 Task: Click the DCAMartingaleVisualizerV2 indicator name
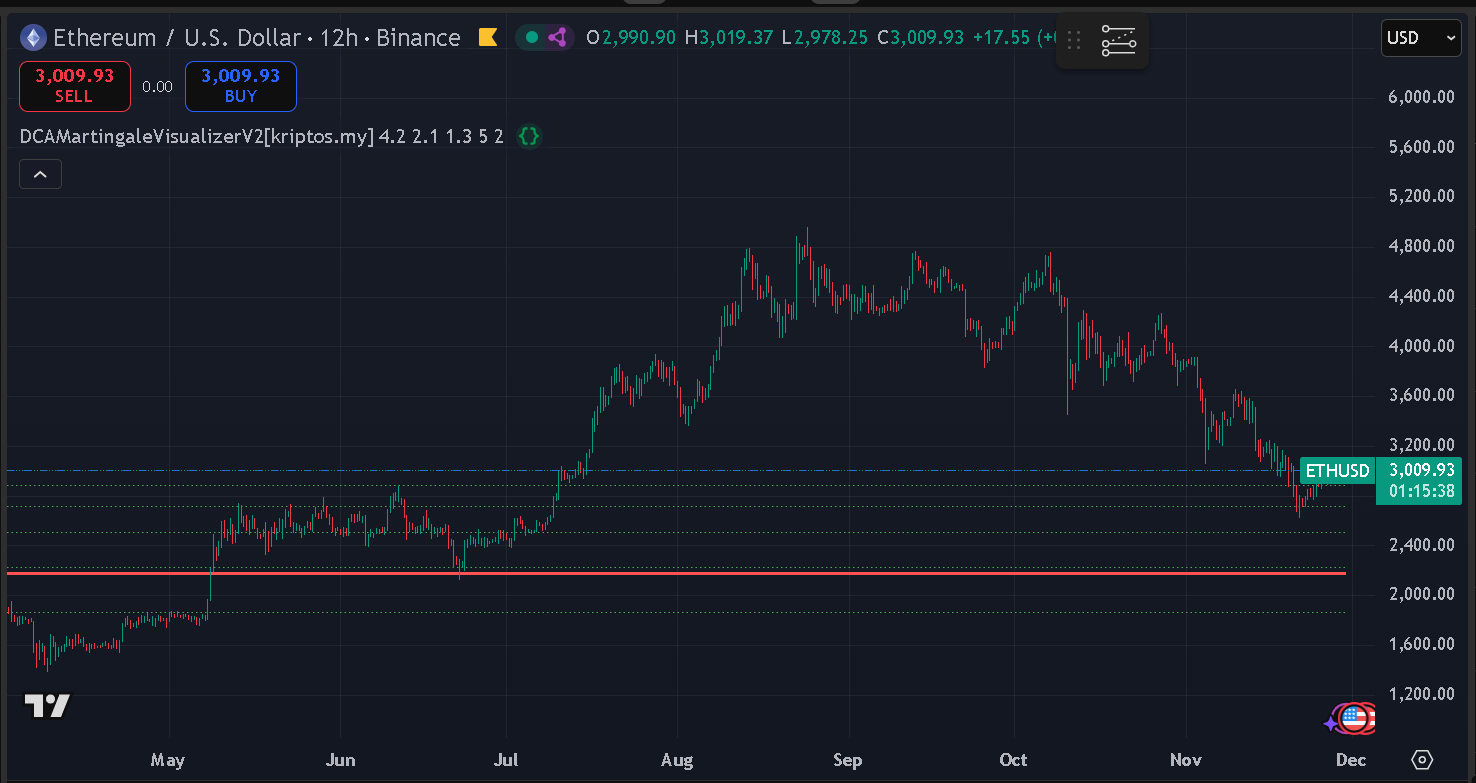pos(196,136)
